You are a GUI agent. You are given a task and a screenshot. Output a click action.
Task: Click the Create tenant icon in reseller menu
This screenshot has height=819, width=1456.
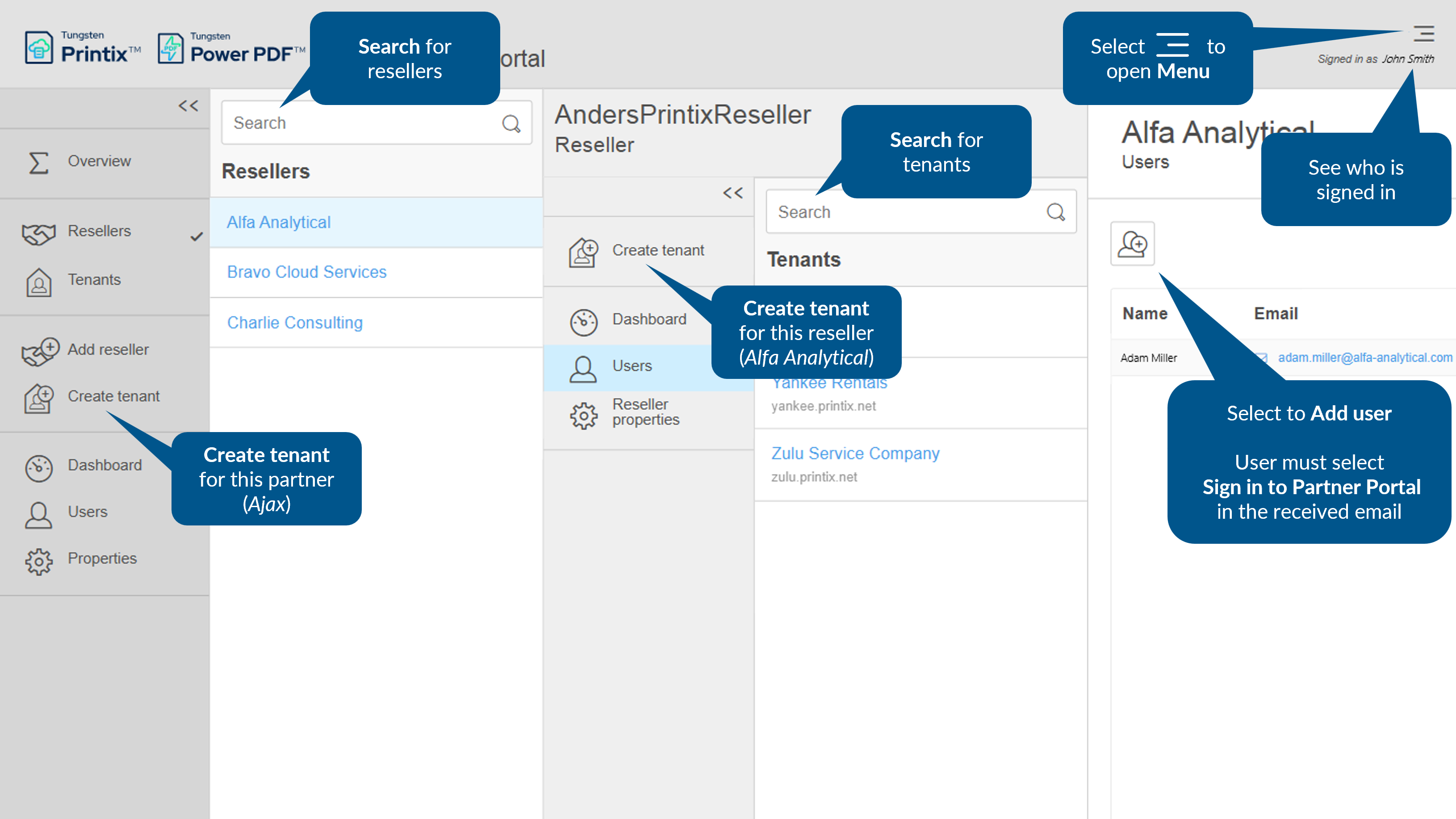[583, 252]
